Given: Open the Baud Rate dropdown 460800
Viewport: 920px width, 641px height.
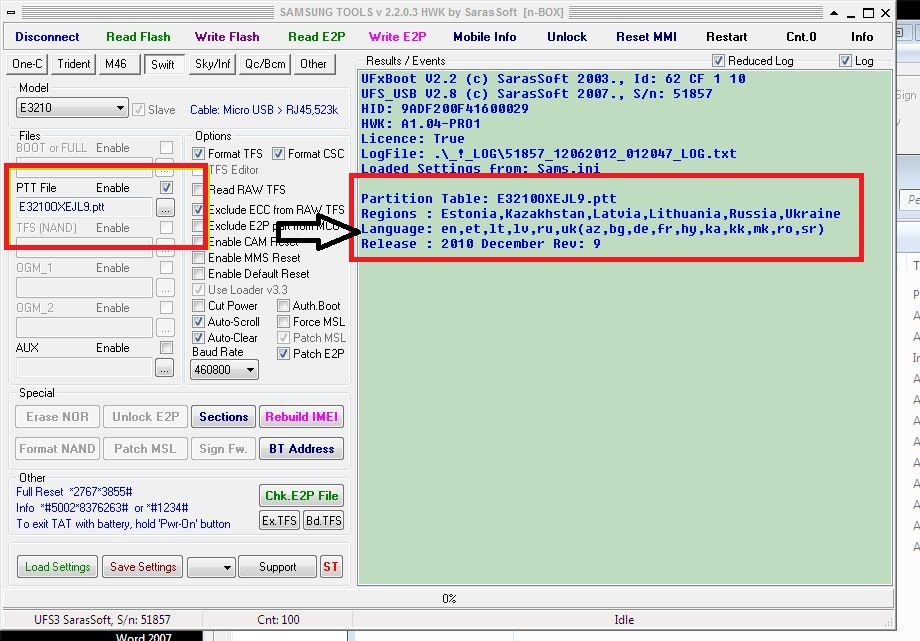Looking at the screenshot, I should tap(224, 370).
